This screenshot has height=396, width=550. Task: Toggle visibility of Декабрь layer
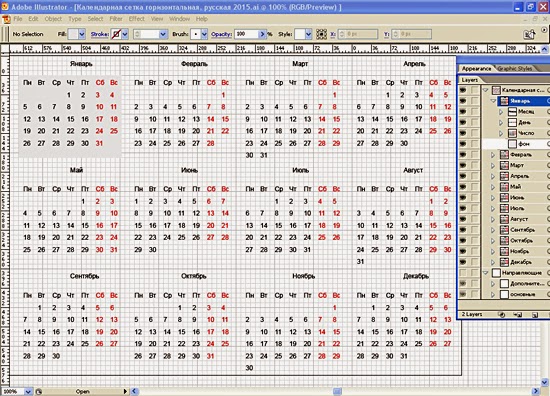[x=463, y=262]
